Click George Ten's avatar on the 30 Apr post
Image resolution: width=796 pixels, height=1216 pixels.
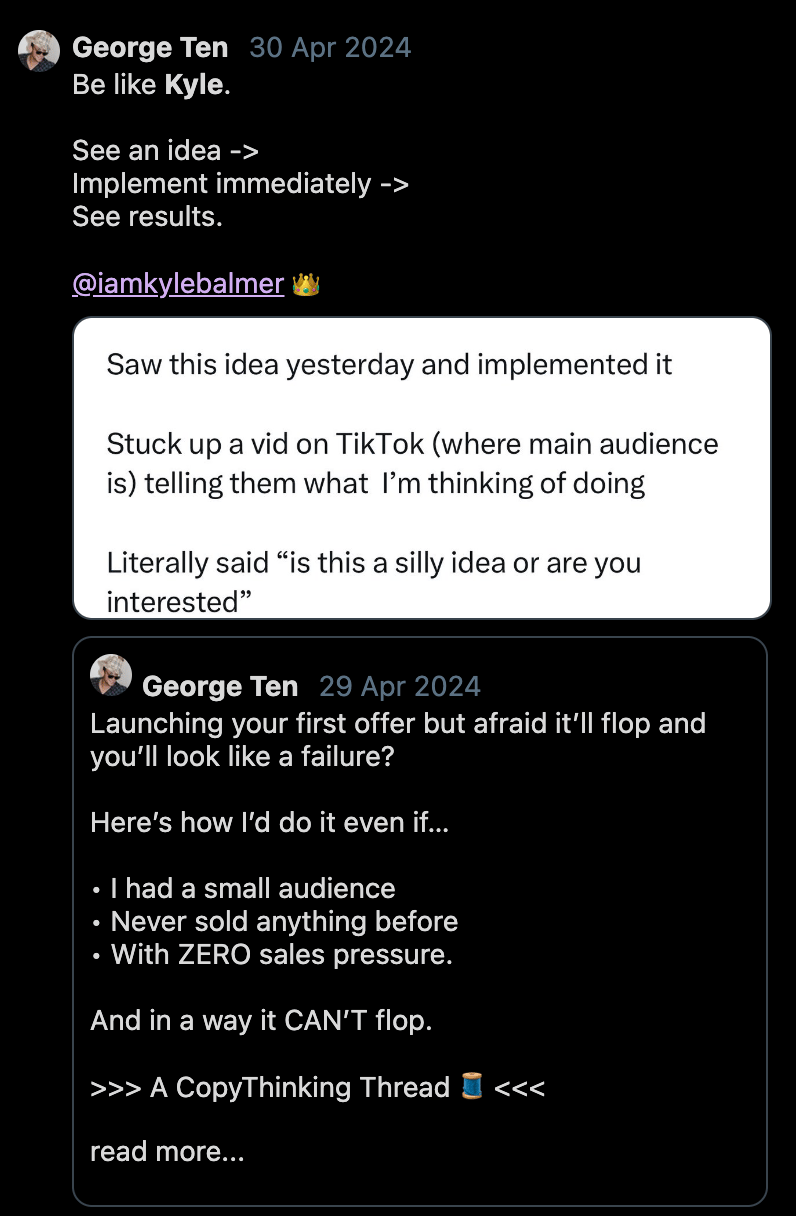tap(39, 50)
